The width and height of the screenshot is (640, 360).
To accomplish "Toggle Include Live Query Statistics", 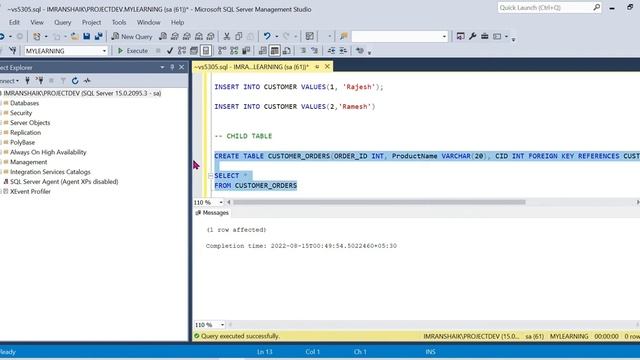I will point(234,51).
